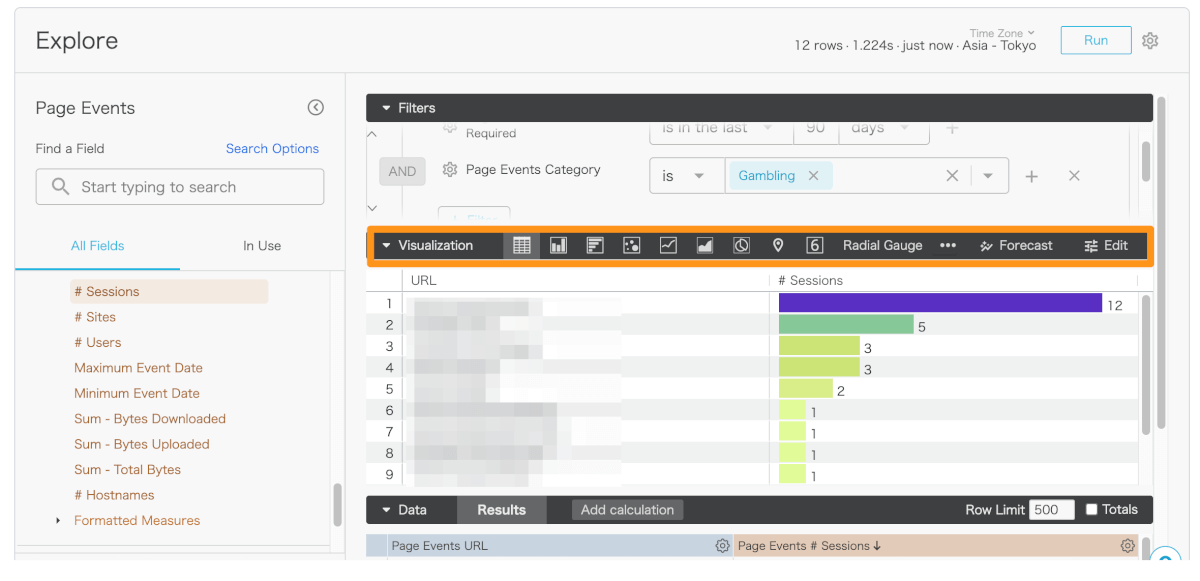The height and width of the screenshot is (581, 1200).
Task: Select Sum - Bytes Uploaded measure
Action: (x=142, y=445)
